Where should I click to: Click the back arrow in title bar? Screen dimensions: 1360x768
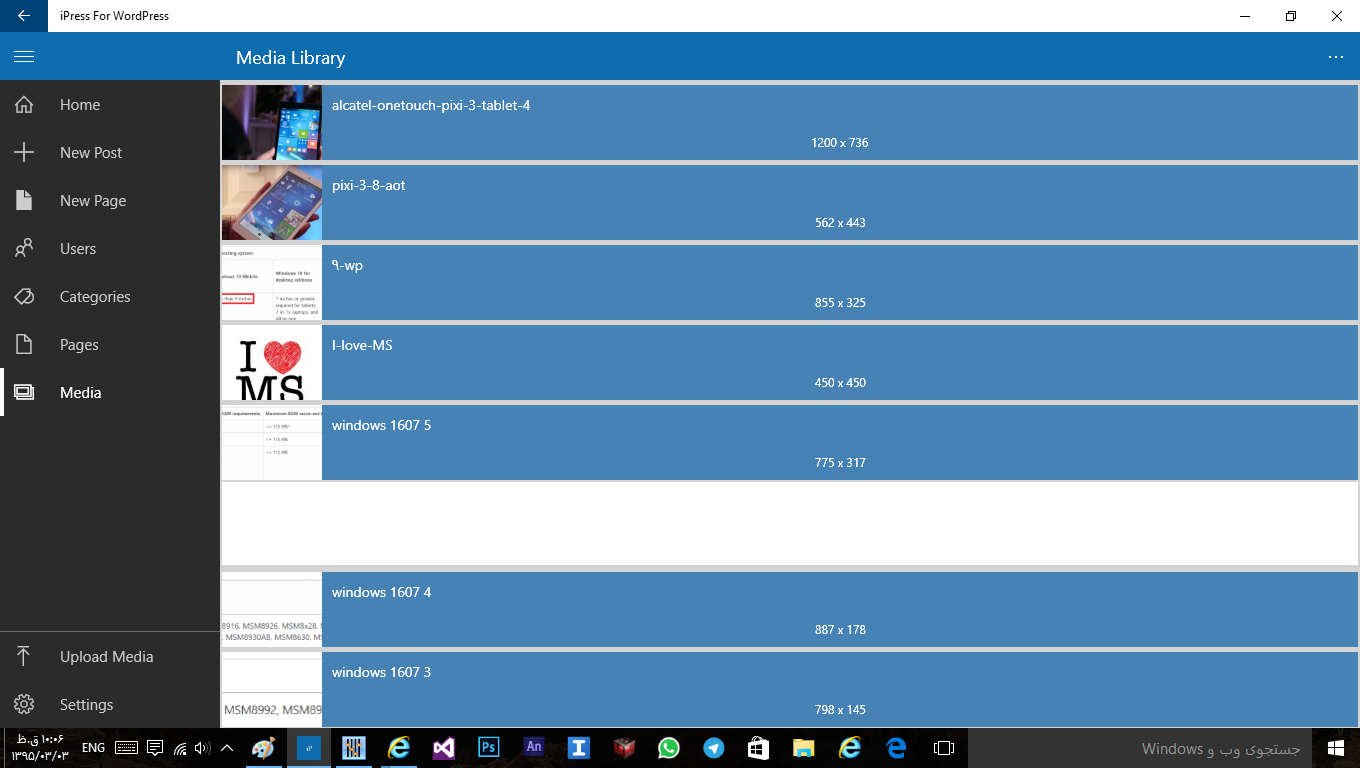click(x=24, y=16)
